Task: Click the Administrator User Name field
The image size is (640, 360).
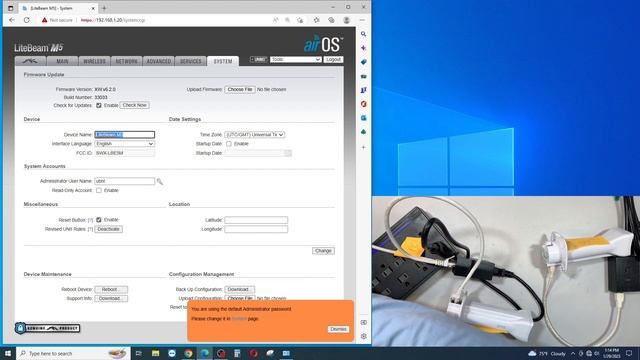Action: (x=124, y=181)
